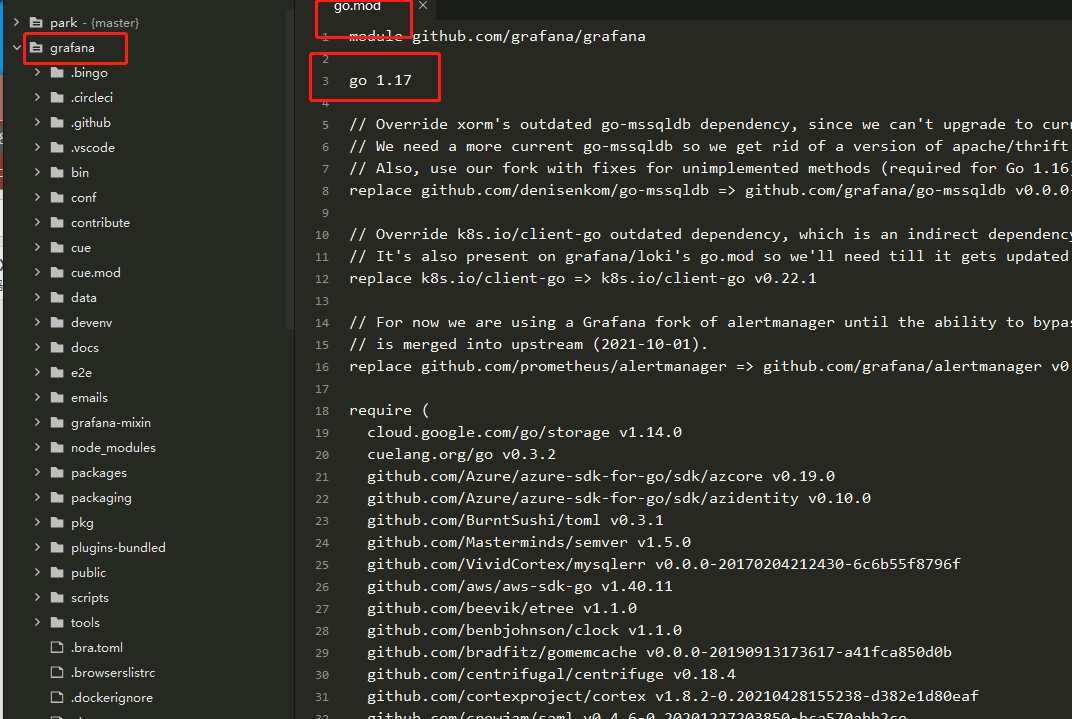Click 'cuelang.org/go v0.3.2' line
This screenshot has height=719, width=1072.
[x=461, y=455]
